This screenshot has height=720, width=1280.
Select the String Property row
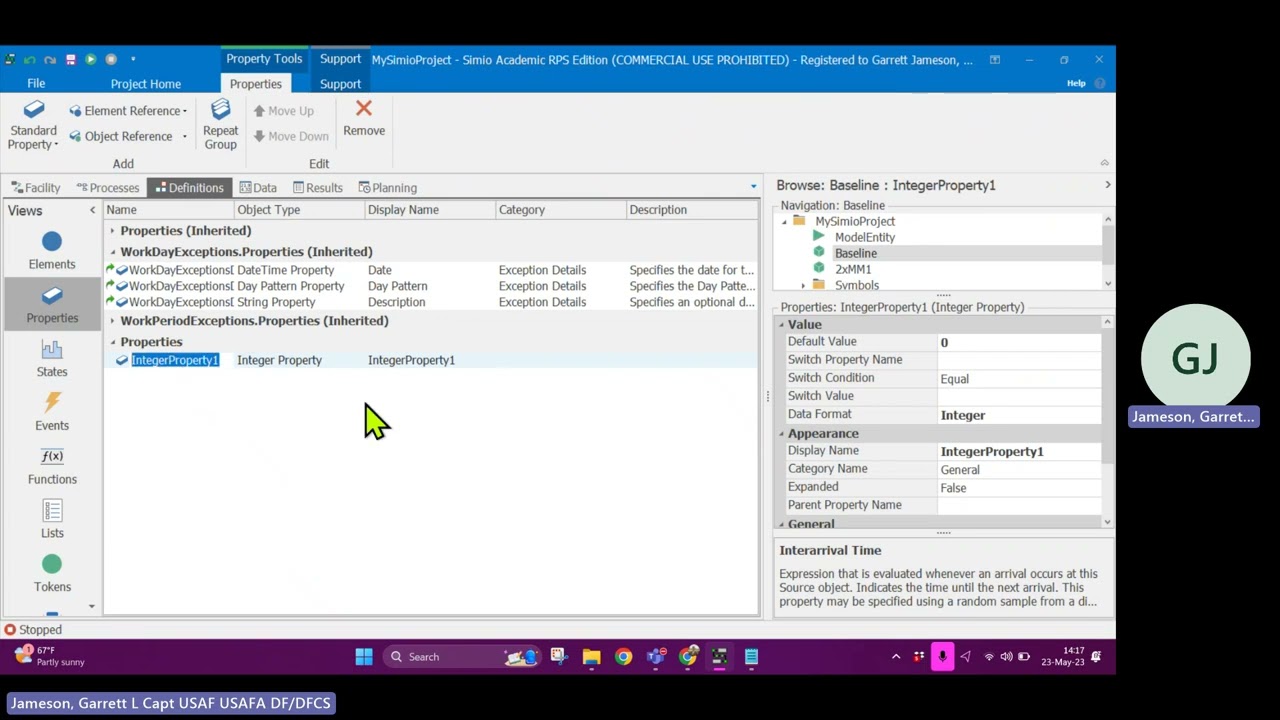click(x=431, y=302)
